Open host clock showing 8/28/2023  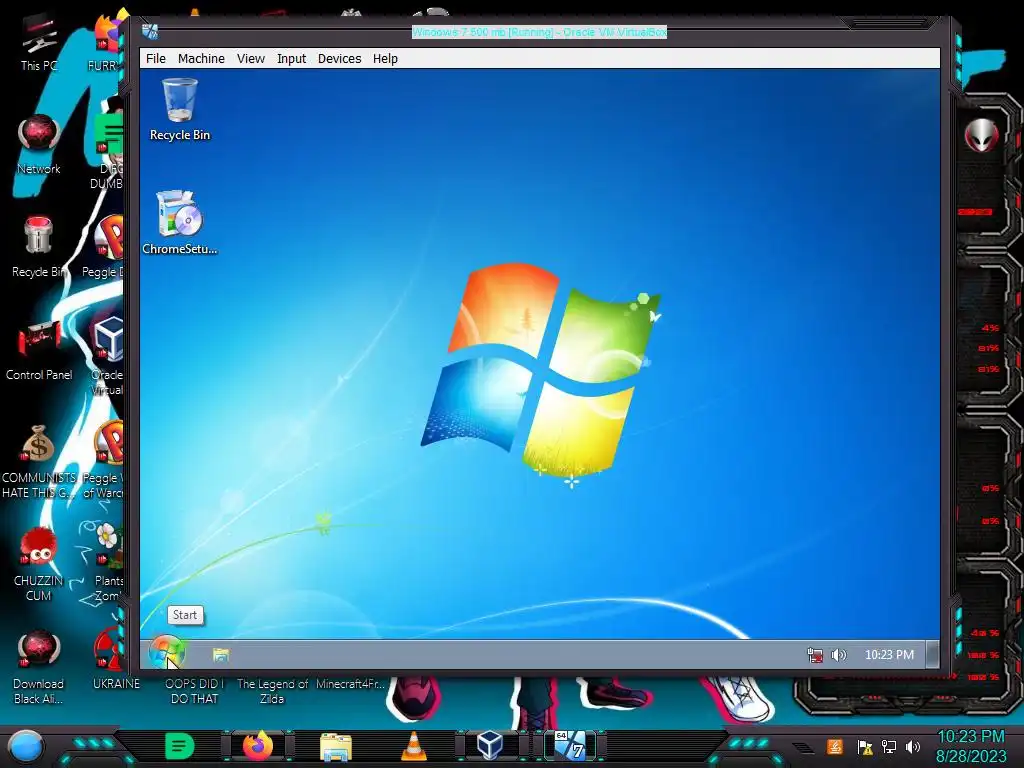coord(971,746)
